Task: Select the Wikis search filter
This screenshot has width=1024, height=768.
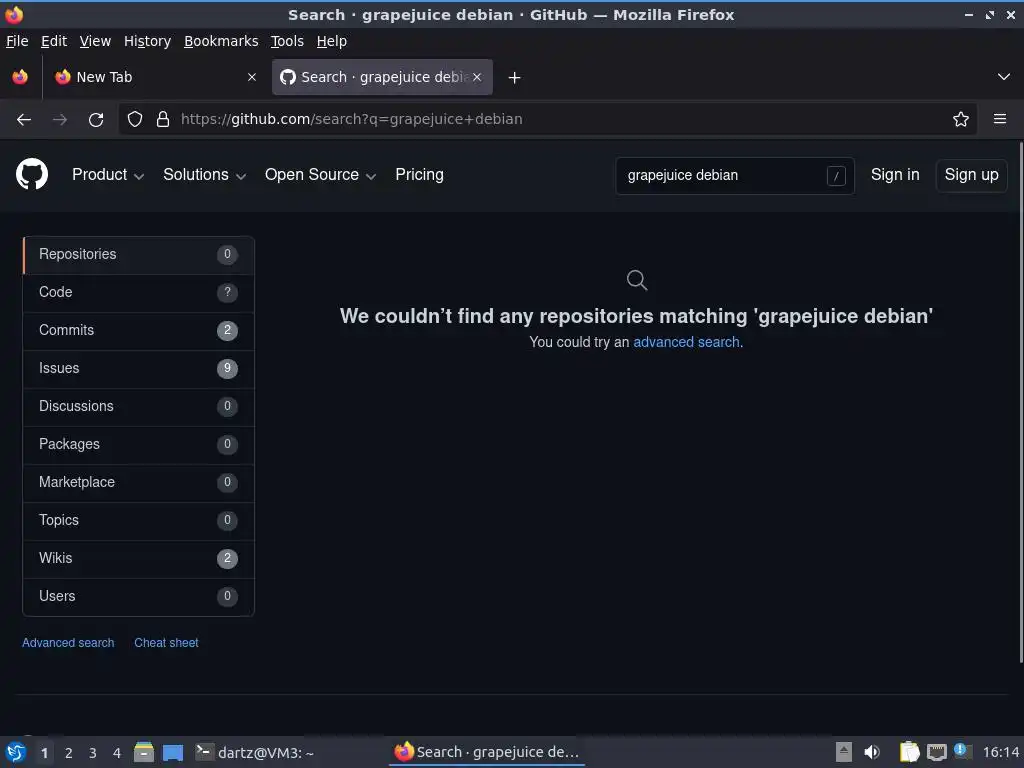Action: [138, 558]
